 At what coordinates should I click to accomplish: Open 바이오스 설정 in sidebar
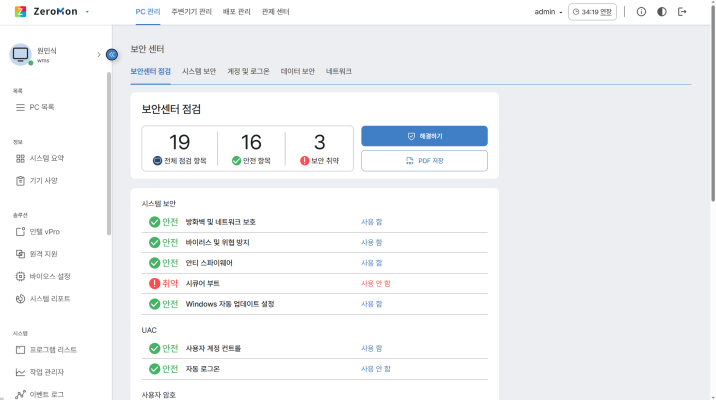tap(50, 276)
